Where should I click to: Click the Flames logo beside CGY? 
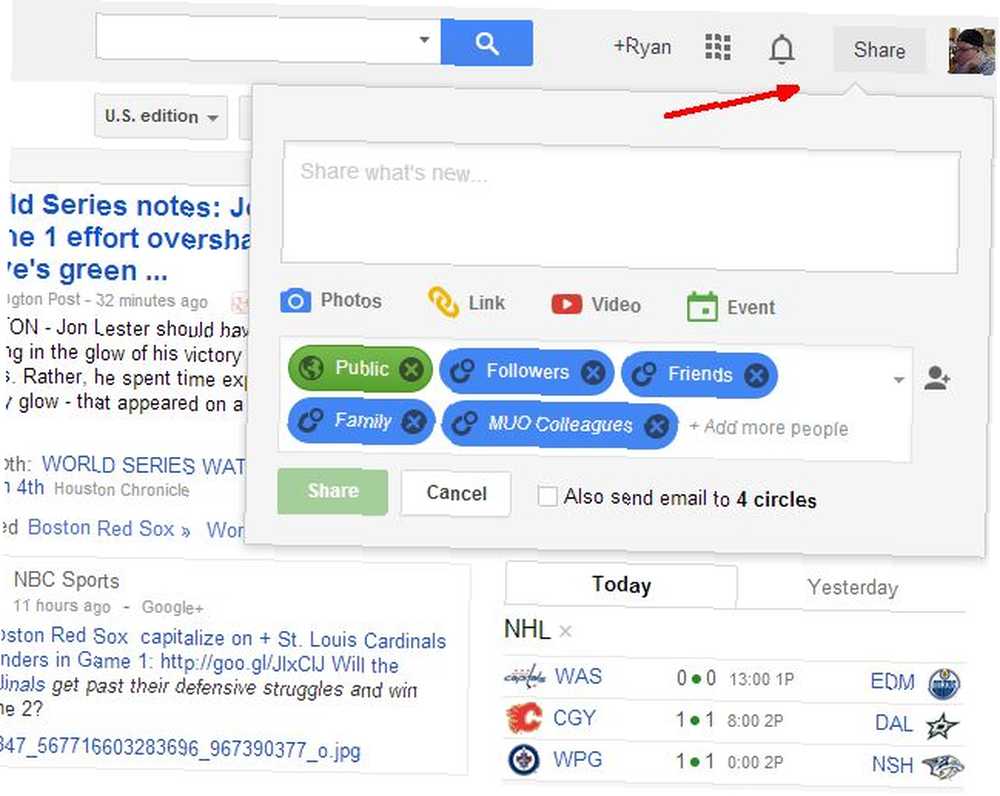click(524, 718)
